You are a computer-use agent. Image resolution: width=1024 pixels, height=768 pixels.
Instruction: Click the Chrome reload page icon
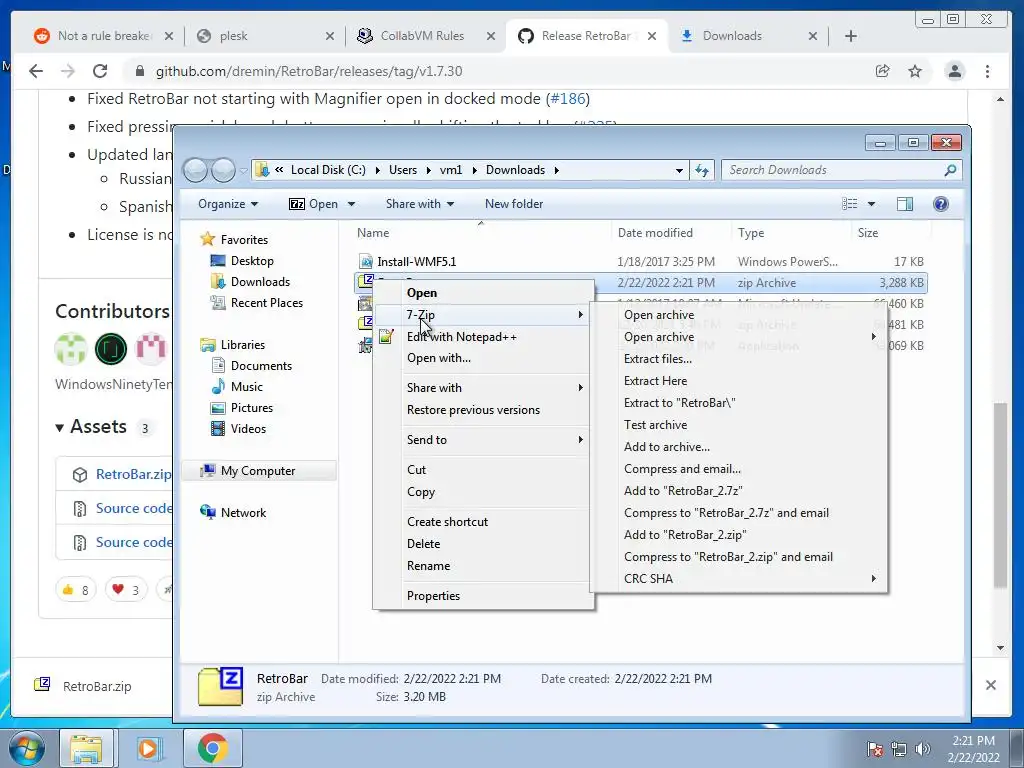click(100, 71)
